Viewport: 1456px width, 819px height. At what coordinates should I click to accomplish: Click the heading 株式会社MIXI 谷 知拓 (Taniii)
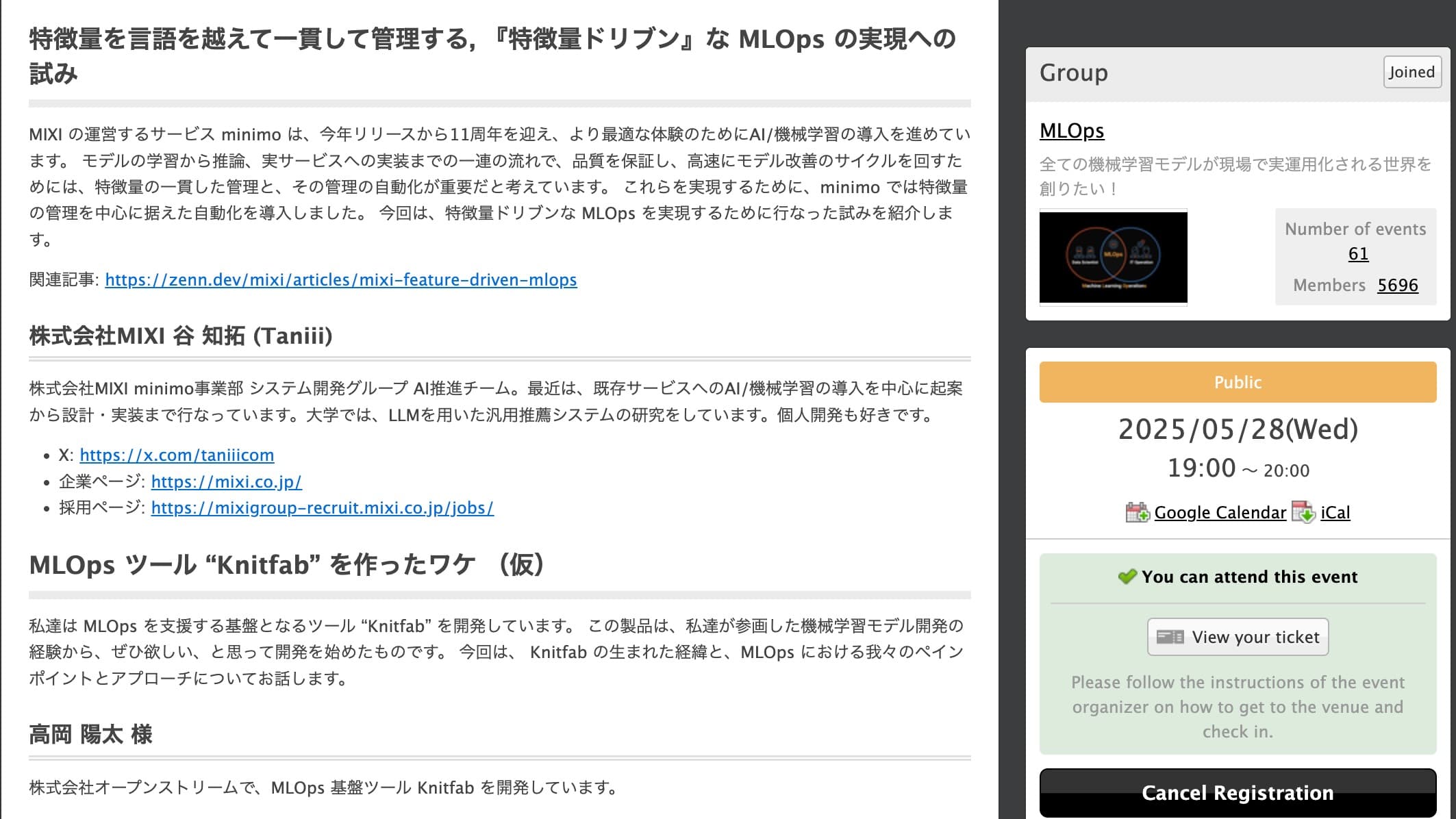[181, 336]
